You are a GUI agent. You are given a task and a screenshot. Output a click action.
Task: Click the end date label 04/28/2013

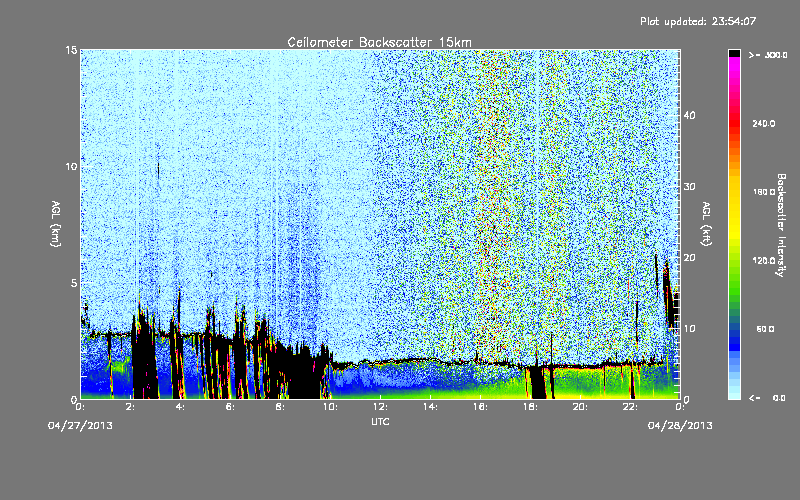[x=680, y=426]
